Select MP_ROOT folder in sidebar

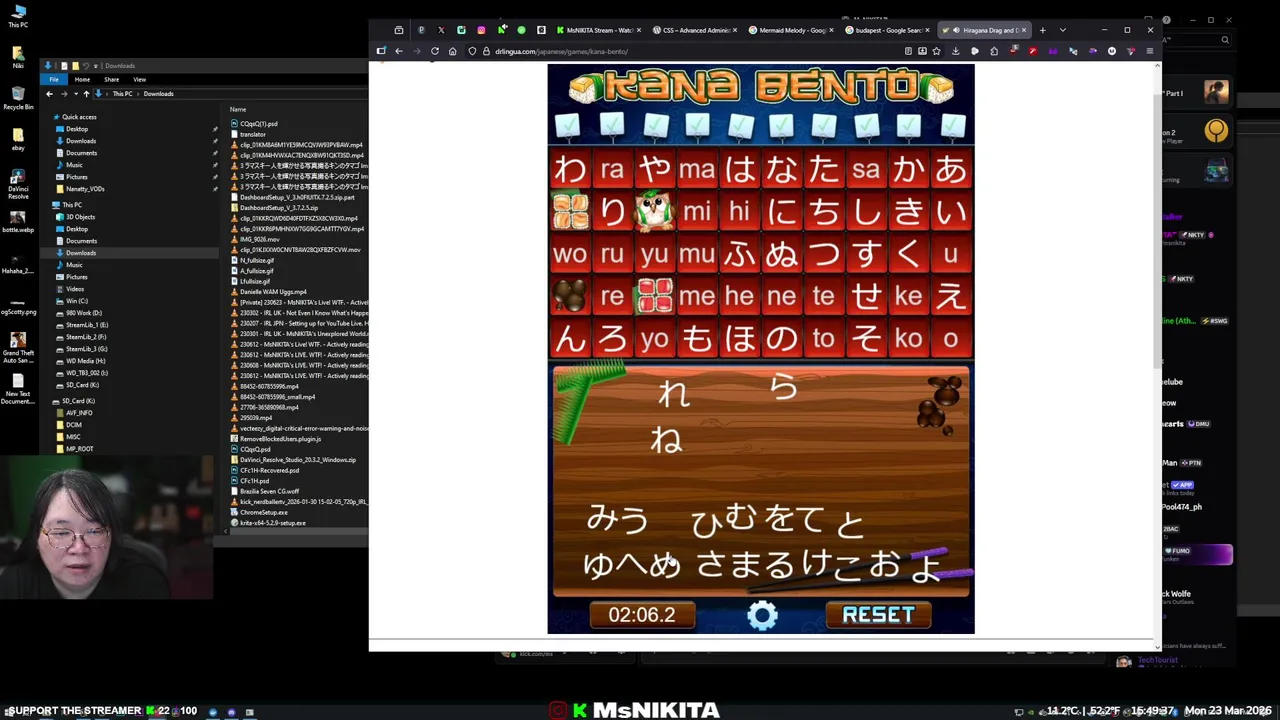click(79, 449)
